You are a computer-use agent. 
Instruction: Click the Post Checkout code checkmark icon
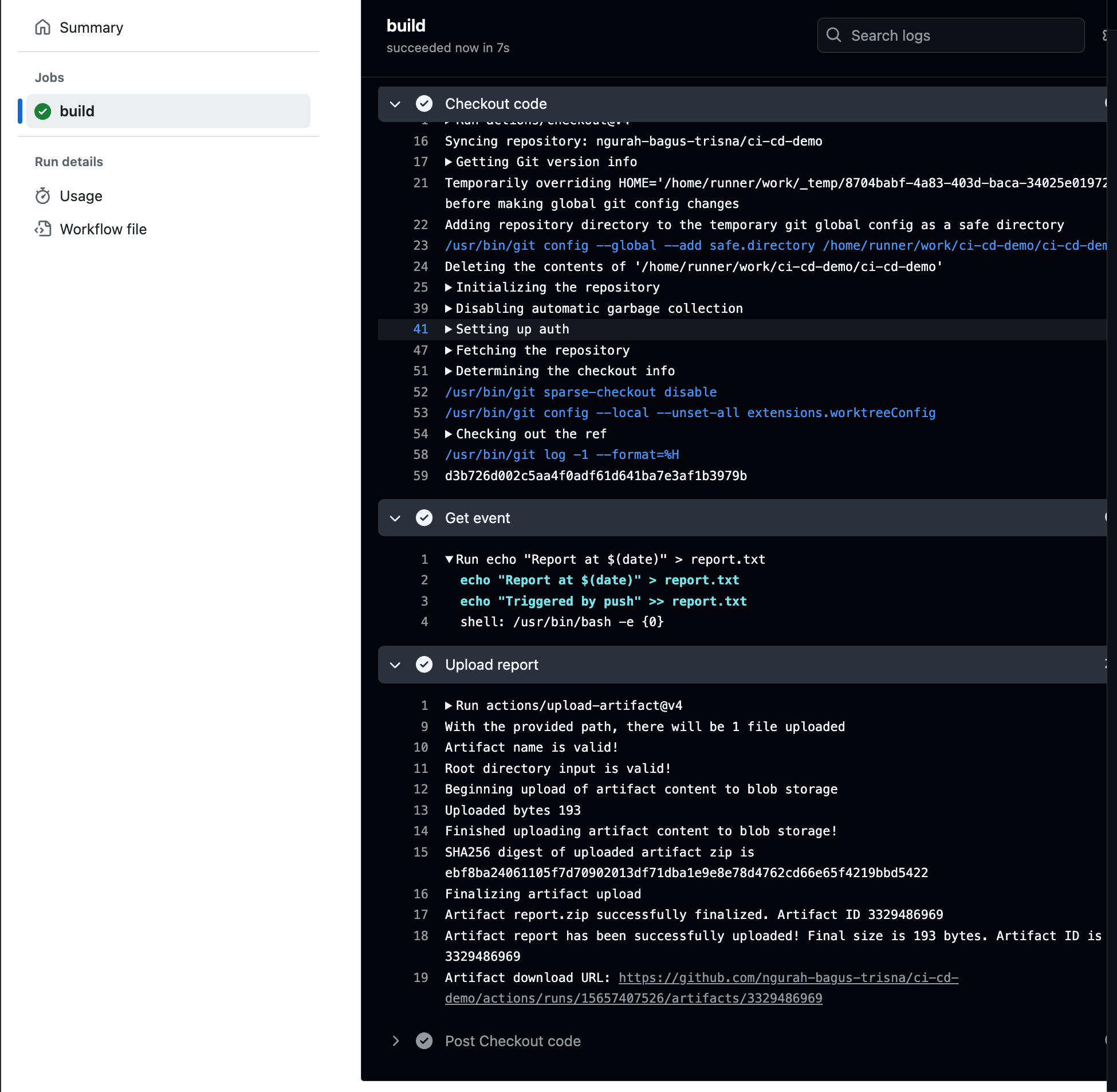click(424, 1041)
